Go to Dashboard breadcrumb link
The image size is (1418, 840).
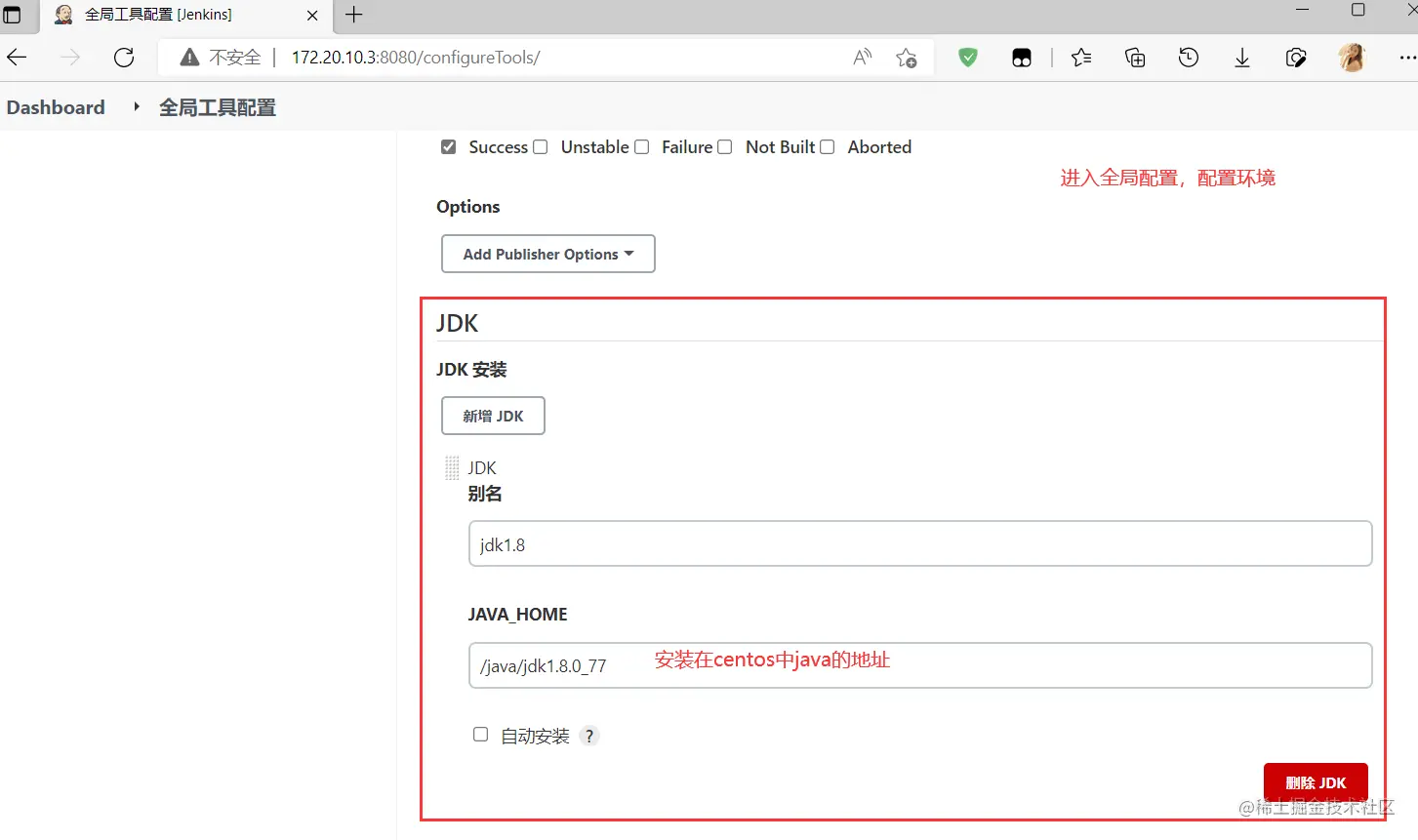tap(56, 107)
